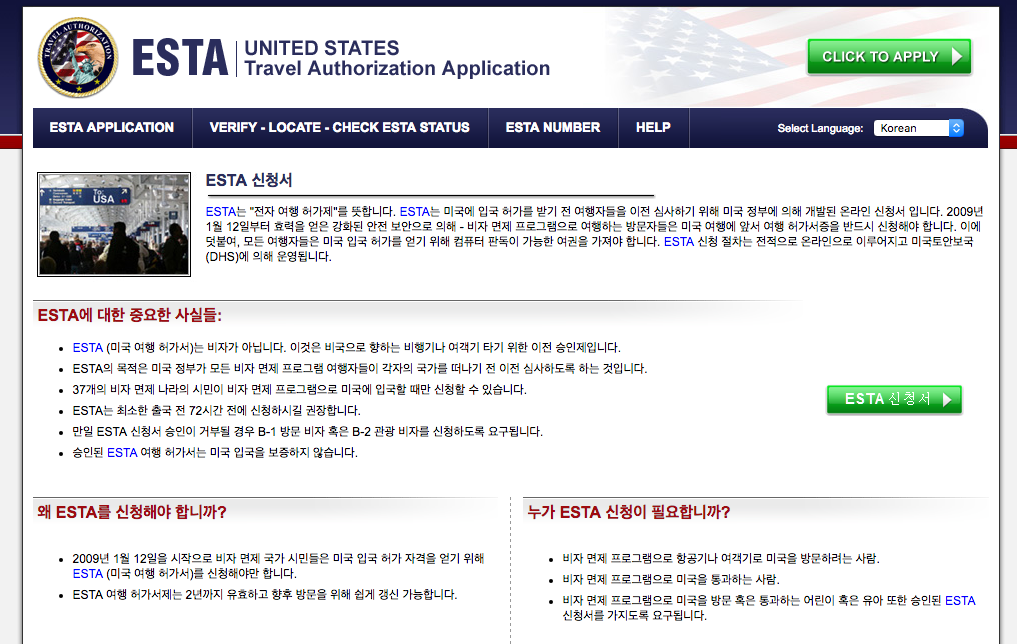Screen dimensions: 1017x644
Task: Open the ESTA NUMBER menu item
Action: click(553, 127)
